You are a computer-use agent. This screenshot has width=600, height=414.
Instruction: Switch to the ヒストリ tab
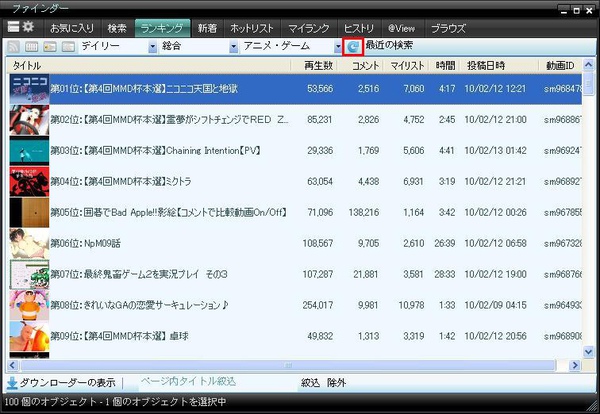point(359,28)
